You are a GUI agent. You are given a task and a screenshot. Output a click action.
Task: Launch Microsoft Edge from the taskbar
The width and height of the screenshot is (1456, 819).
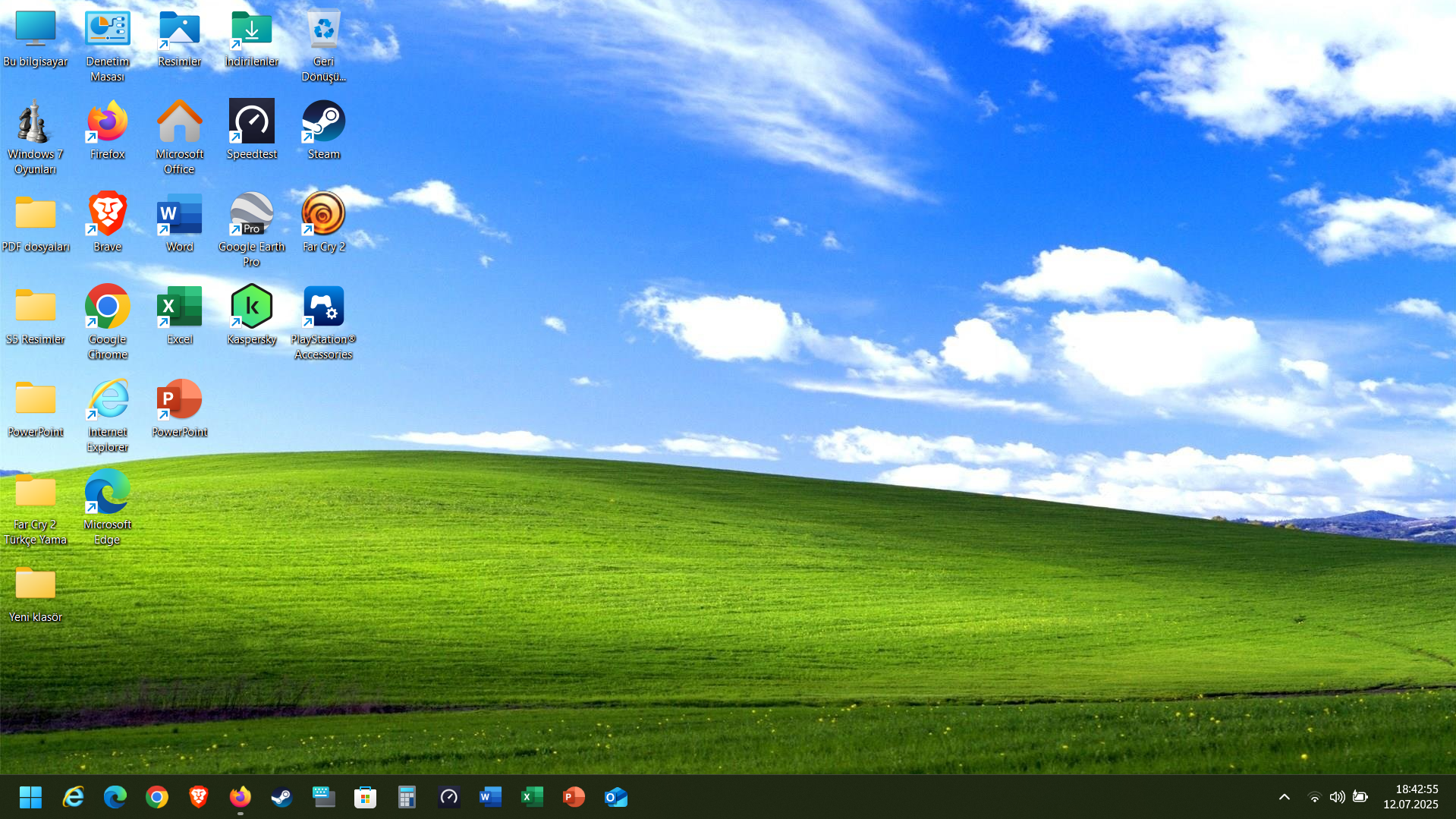[115, 797]
